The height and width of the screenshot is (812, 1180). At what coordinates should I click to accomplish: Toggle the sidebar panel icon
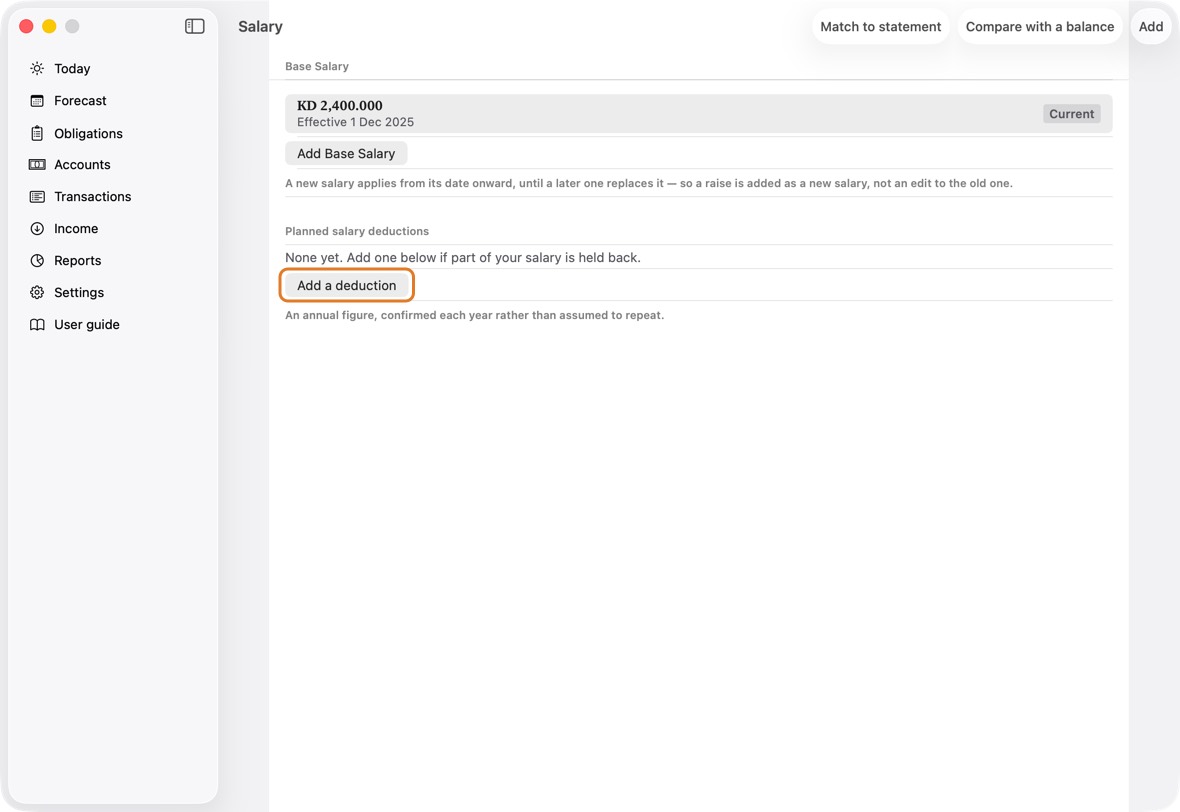[x=194, y=26]
